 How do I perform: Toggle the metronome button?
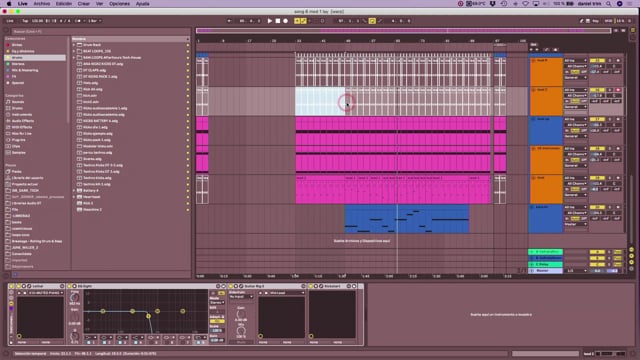(79, 21)
